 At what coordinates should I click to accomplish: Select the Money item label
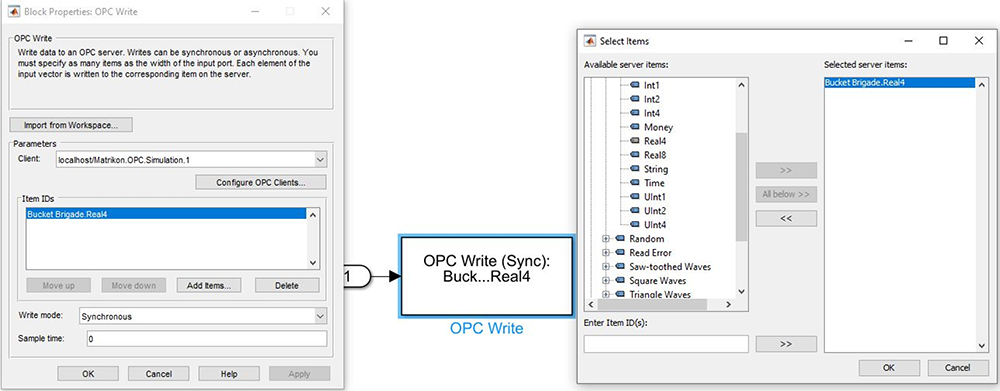coord(658,127)
